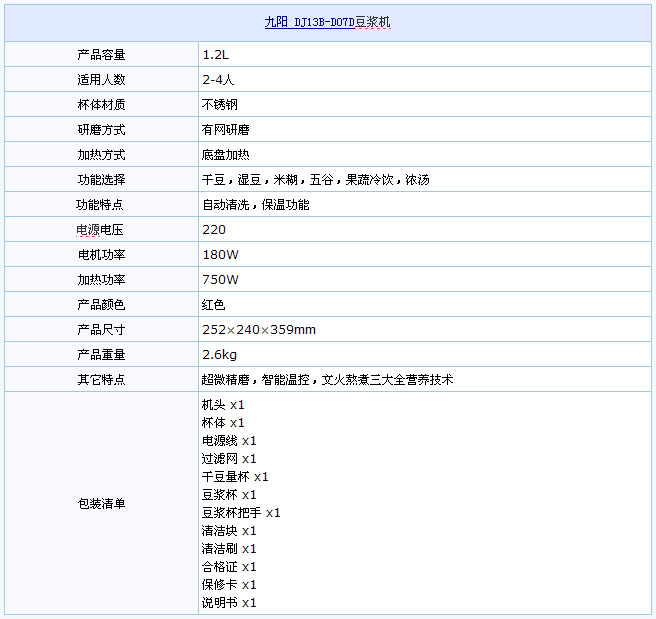Click the 产品尺寸 label
656x619 pixels.
point(101,330)
